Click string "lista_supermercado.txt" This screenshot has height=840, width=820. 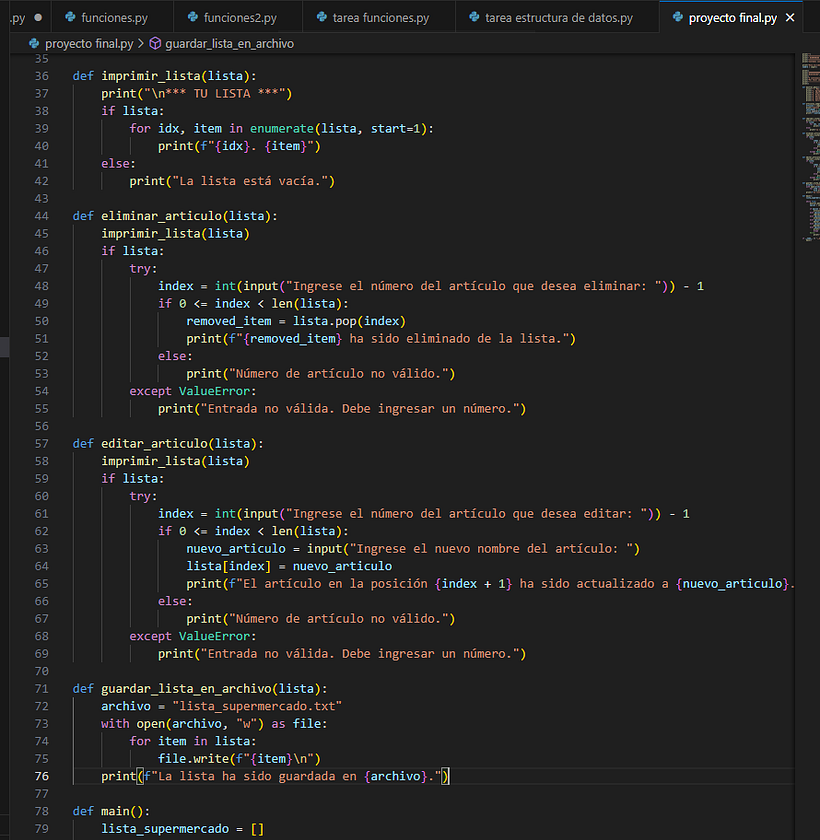(x=257, y=706)
